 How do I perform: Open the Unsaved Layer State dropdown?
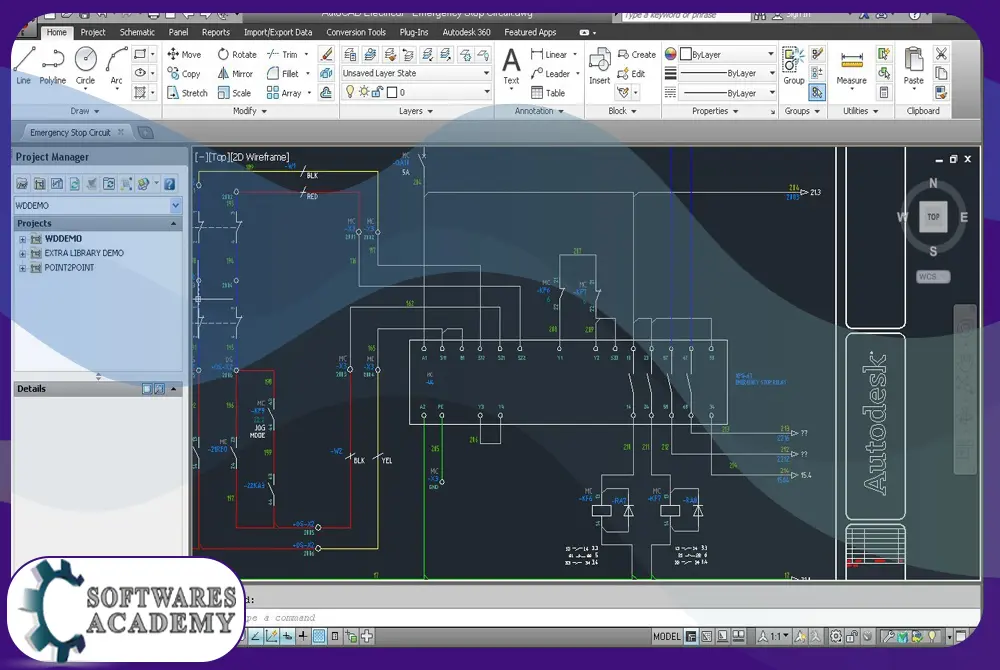(416, 73)
